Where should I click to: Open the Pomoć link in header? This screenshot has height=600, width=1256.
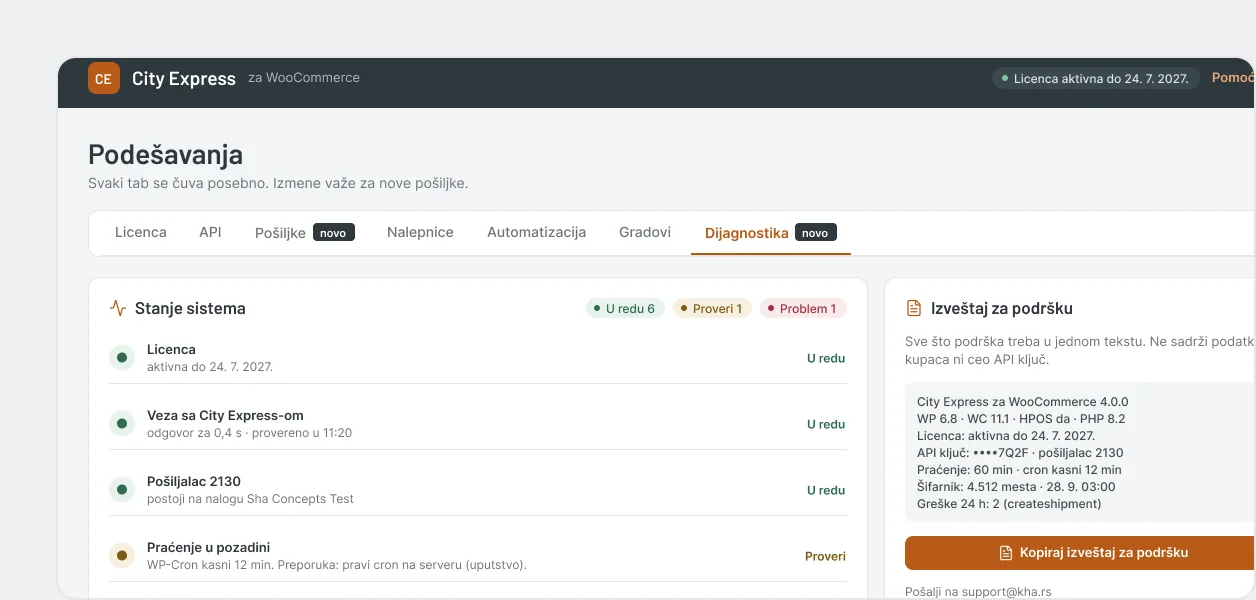coord(1233,77)
